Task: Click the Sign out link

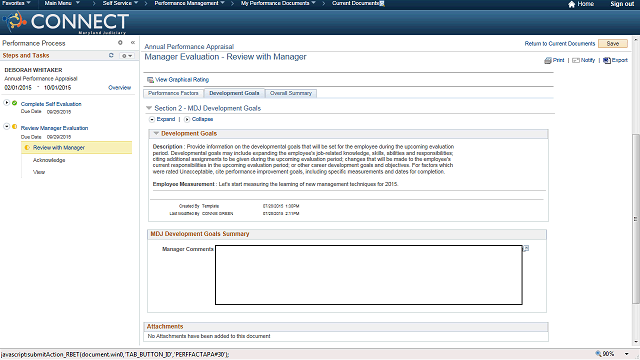Action: pyautogui.click(x=622, y=4)
